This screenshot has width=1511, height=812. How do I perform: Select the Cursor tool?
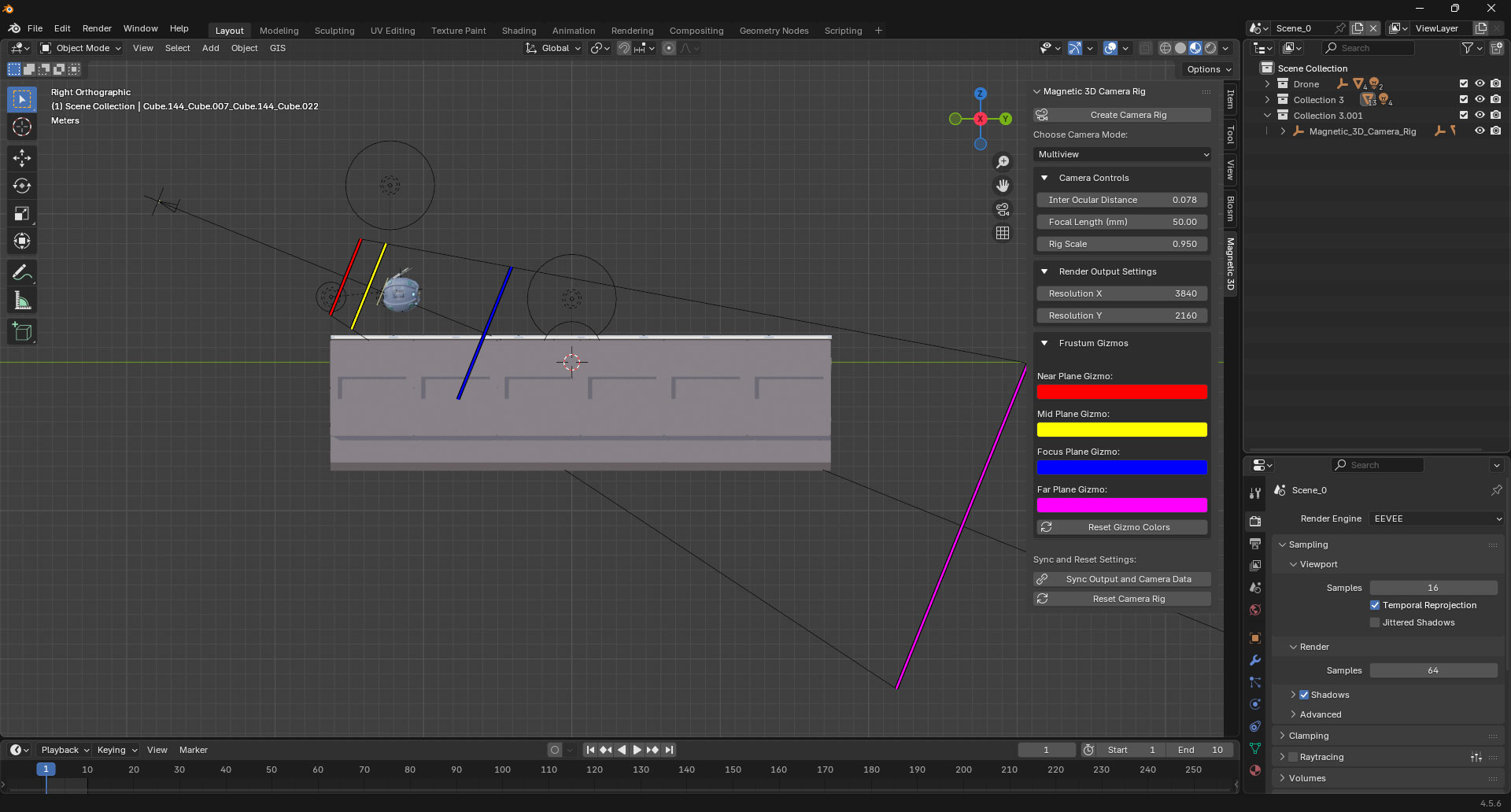(22, 127)
